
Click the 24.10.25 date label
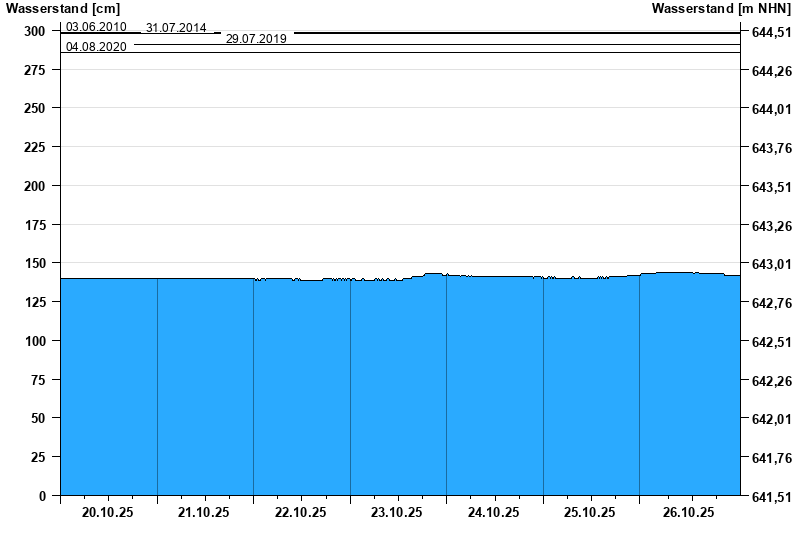tap(493, 512)
